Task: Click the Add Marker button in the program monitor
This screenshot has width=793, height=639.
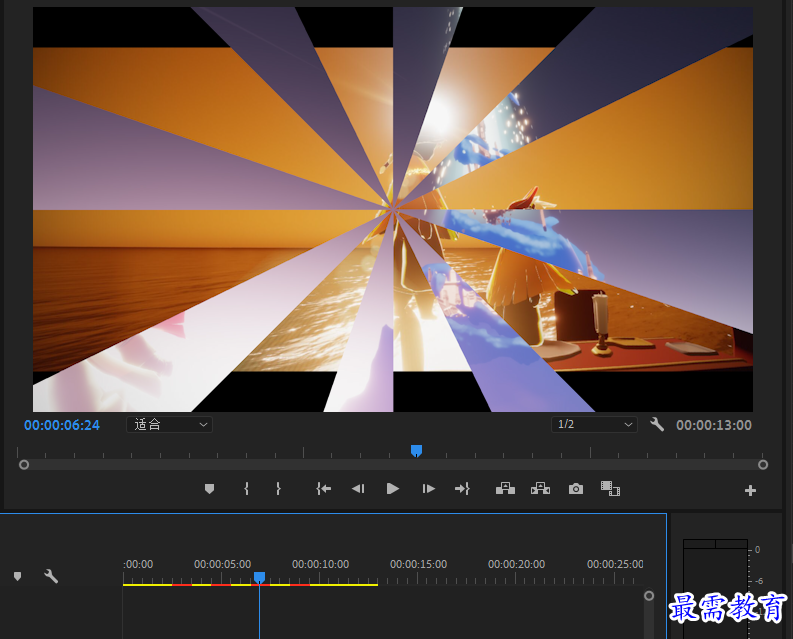Action: click(x=209, y=489)
